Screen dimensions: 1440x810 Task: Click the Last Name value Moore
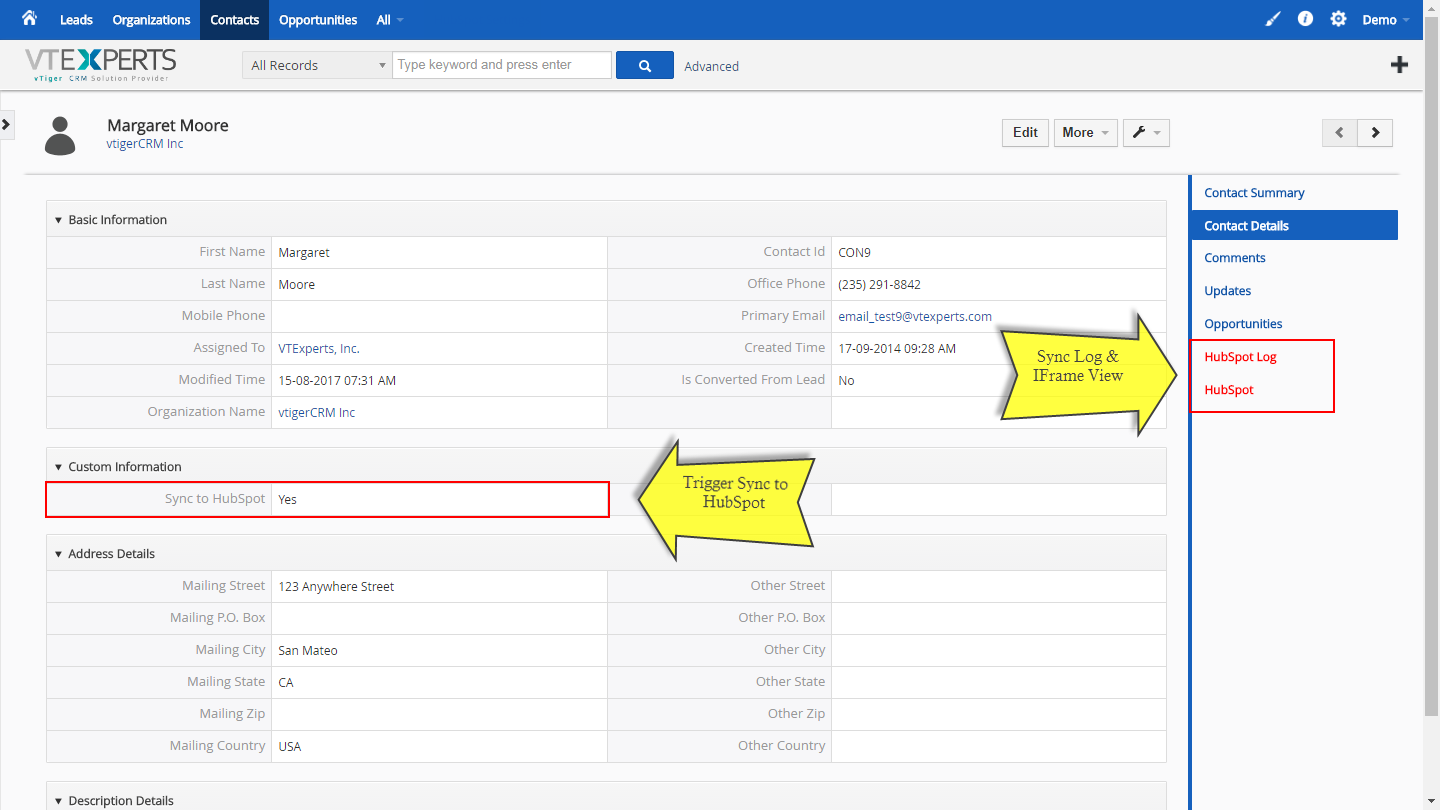296,285
